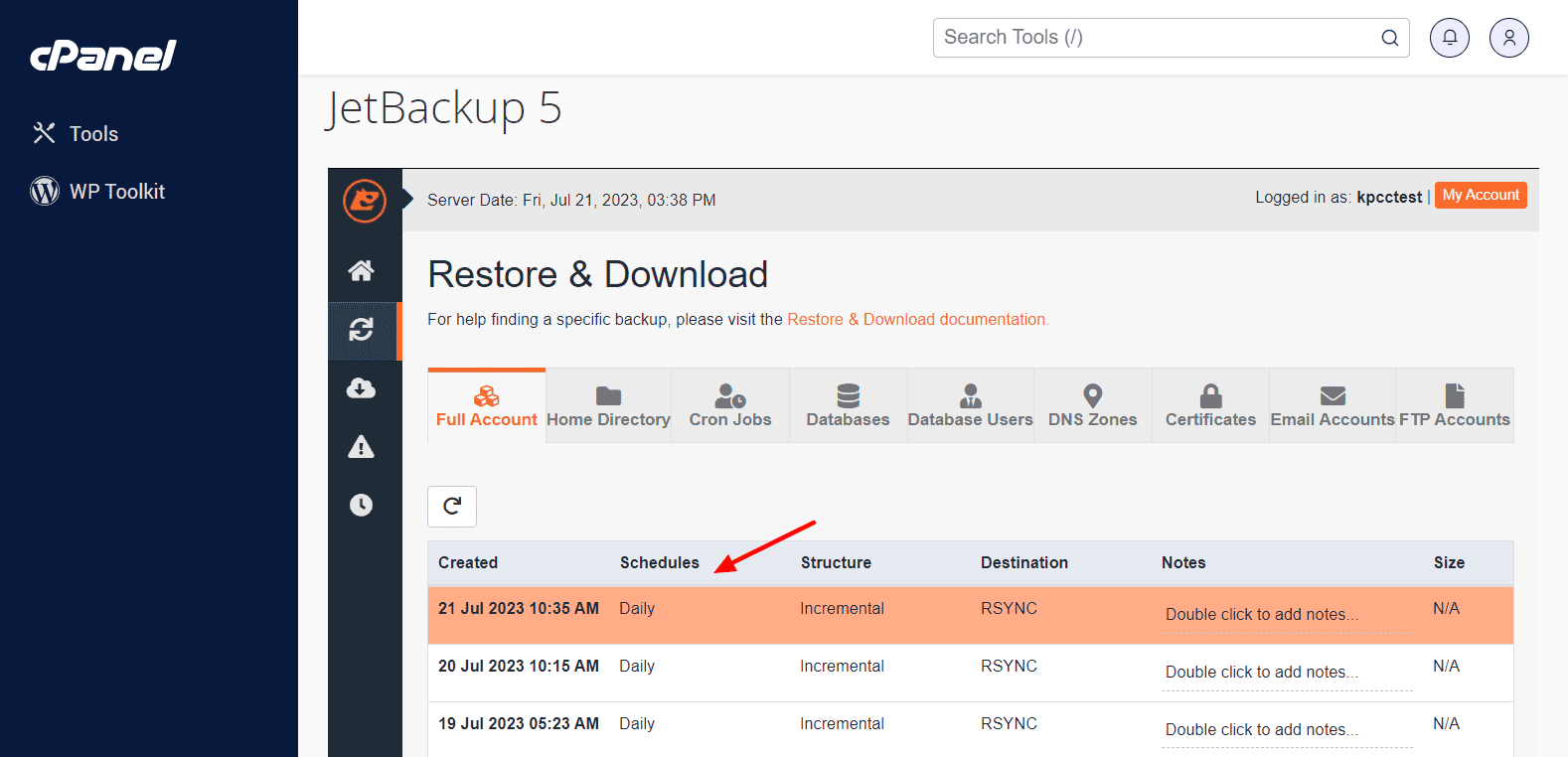Click the notifications bell icon
This screenshot has height=757, width=1568.
(x=1449, y=38)
